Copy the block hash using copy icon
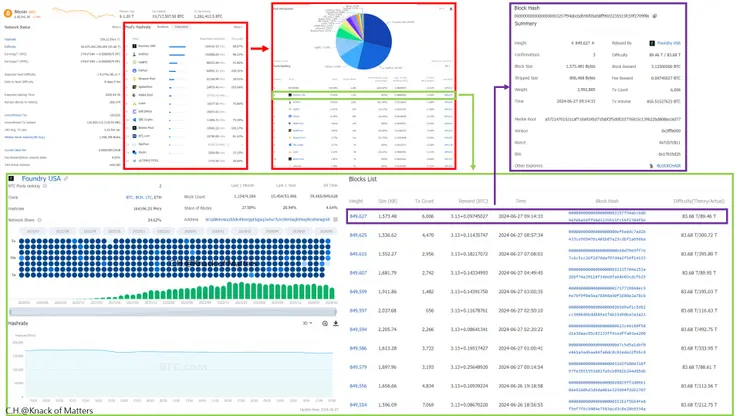Screen dimensions: 740x416 pos(655,16)
